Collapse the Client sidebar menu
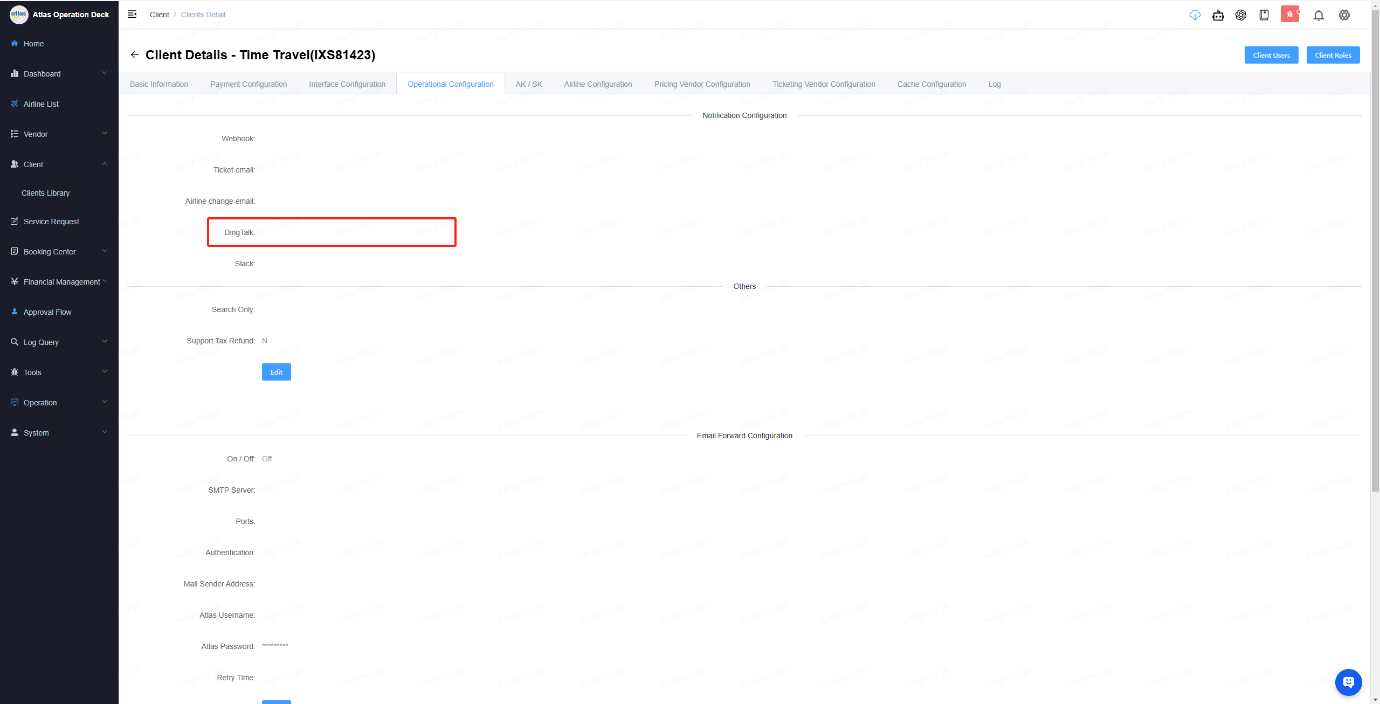This screenshot has height=704, width=1380. [x=59, y=164]
